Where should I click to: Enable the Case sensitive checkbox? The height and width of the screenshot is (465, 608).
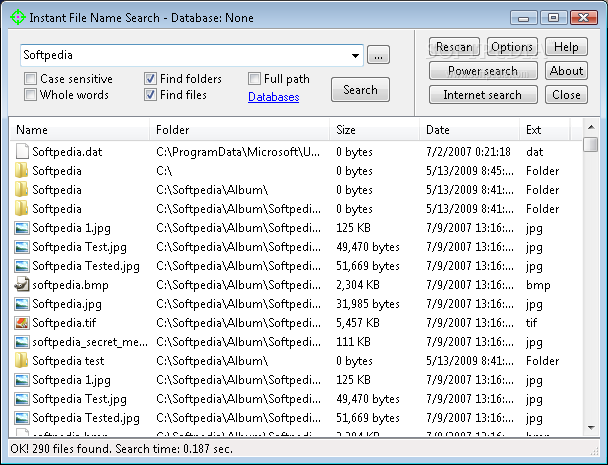pos(30,78)
